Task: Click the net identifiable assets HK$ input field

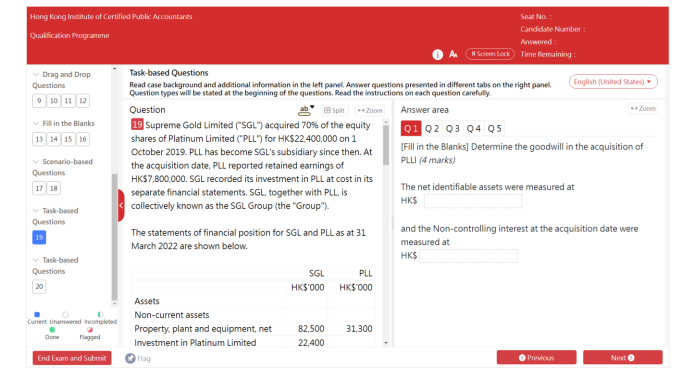Action: pos(473,201)
